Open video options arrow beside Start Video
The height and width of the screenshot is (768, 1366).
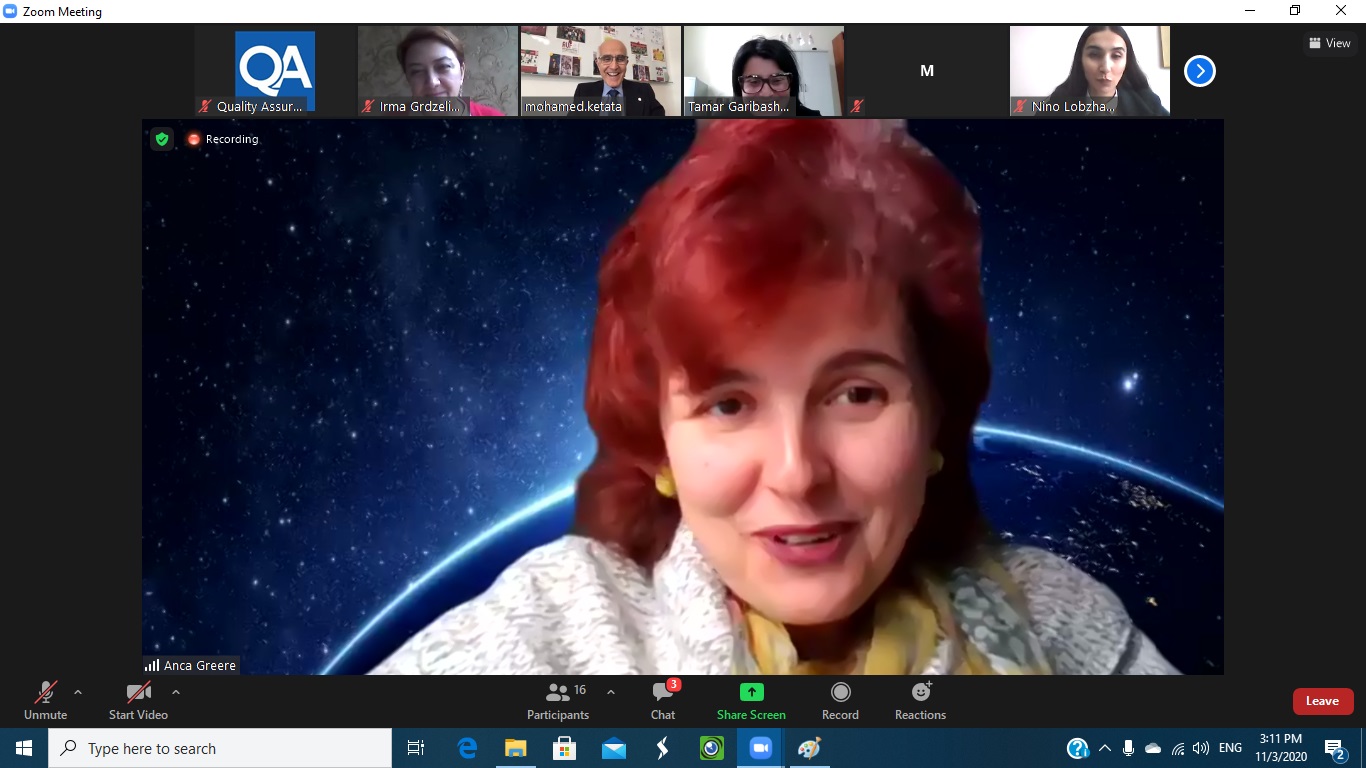click(x=176, y=692)
